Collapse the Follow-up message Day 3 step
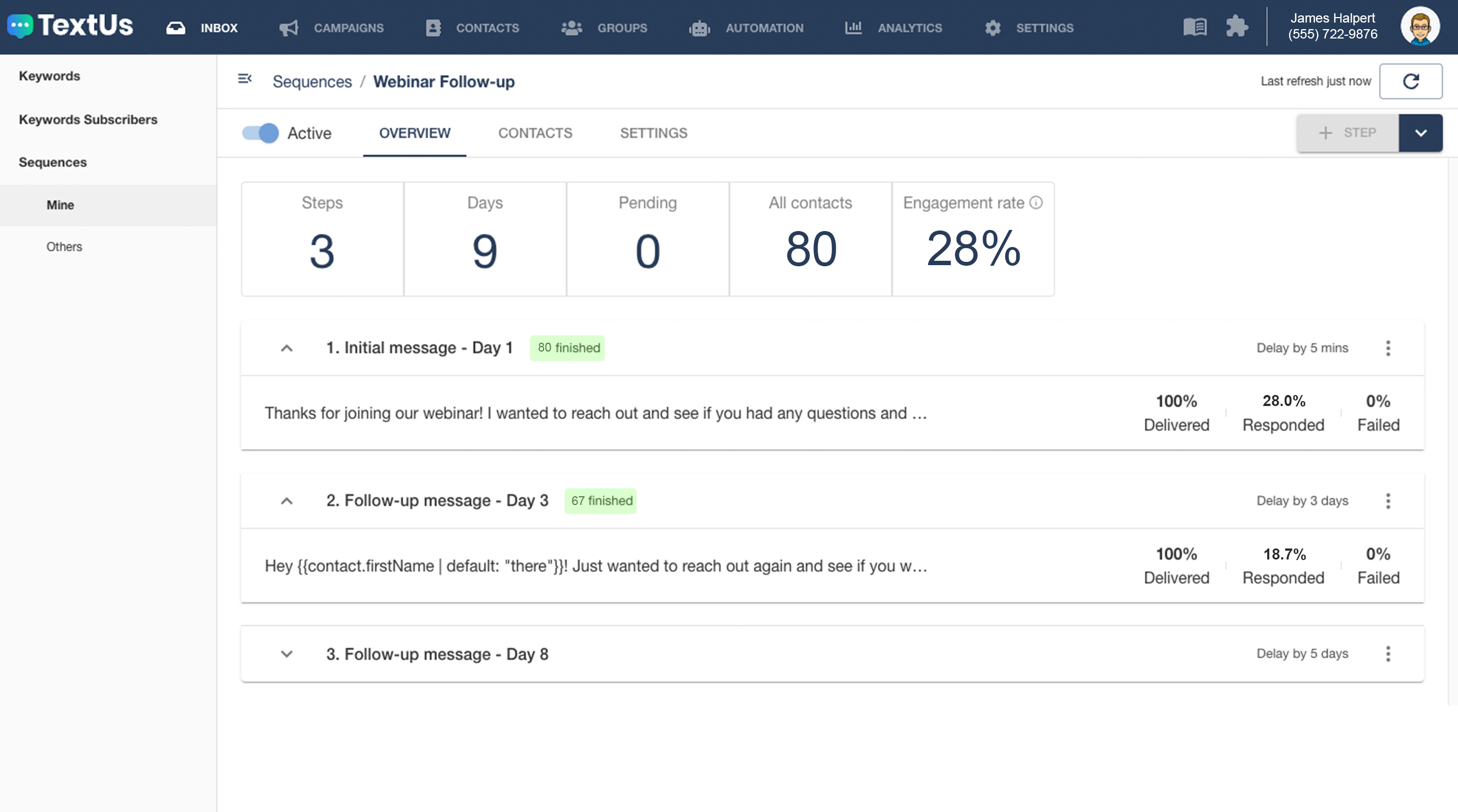Image resolution: width=1458 pixels, height=812 pixels. pos(287,501)
